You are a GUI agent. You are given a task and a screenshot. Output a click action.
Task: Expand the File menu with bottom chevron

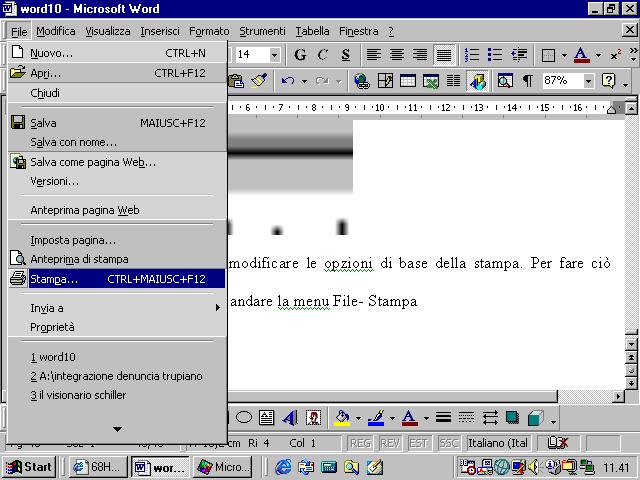(117, 429)
